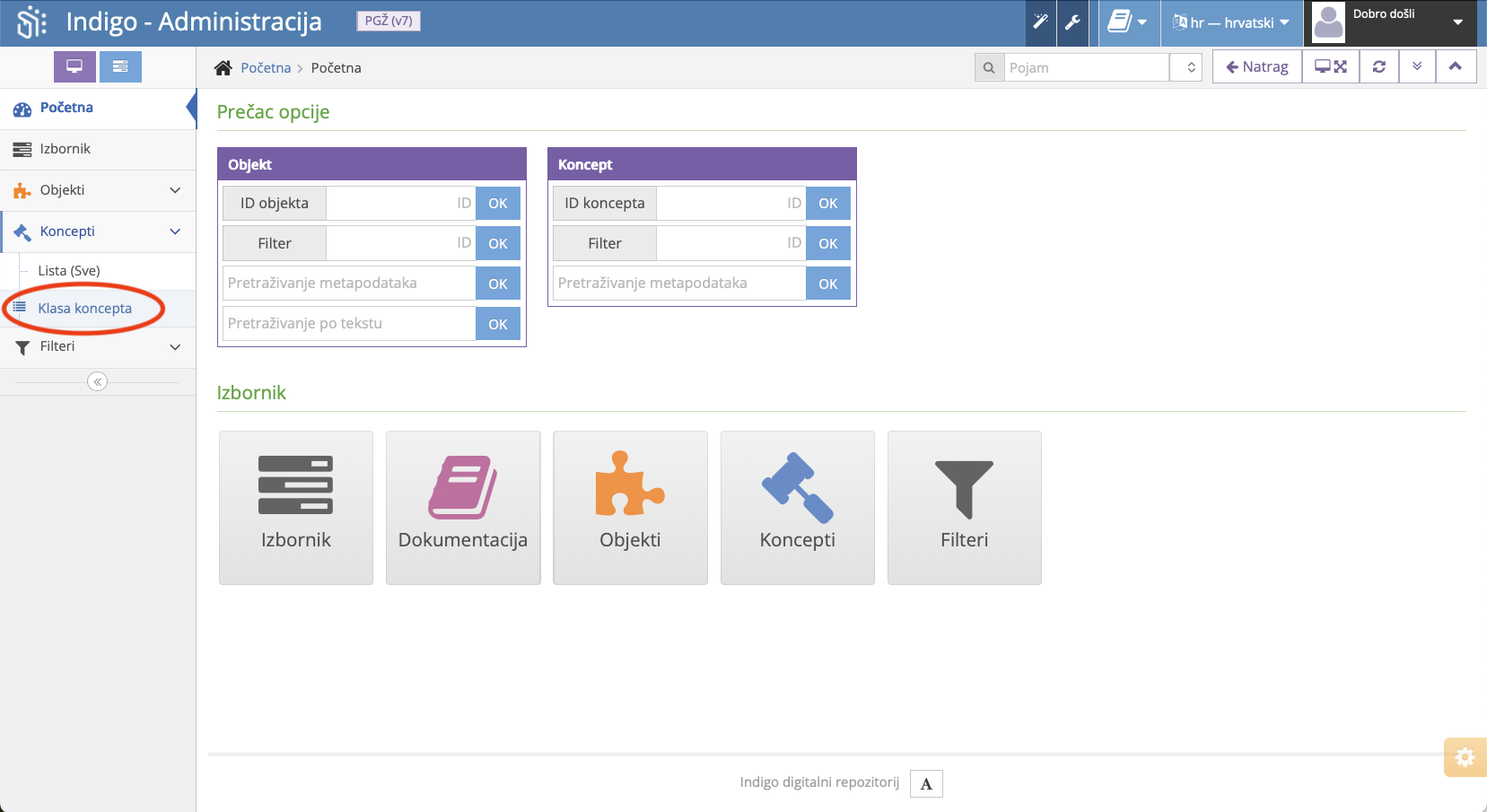The width and height of the screenshot is (1487, 812).
Task: Collapse the Koncepti section chevron in sidebar
Action: pos(176,231)
